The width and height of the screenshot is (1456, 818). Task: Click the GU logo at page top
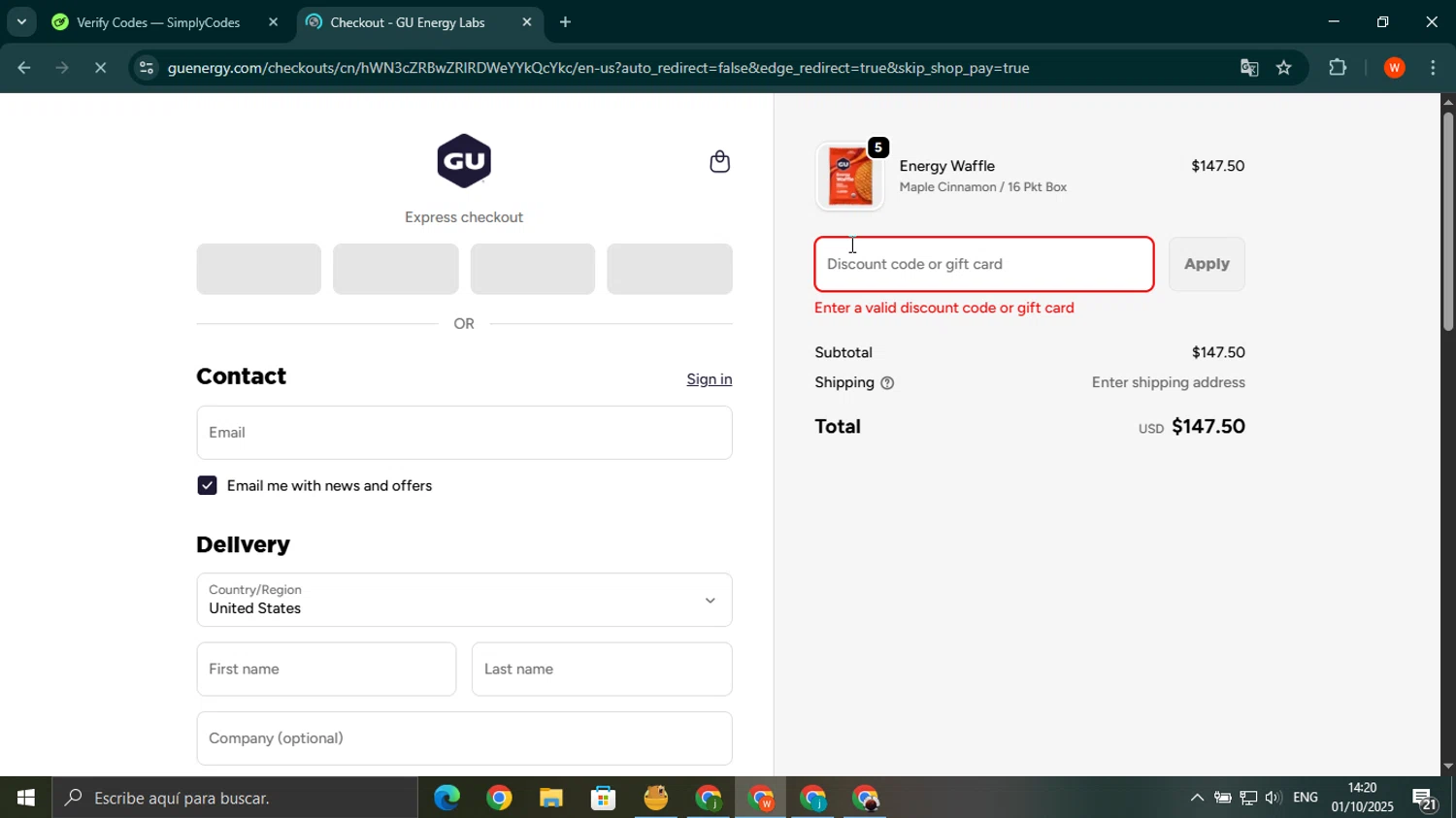coord(464,161)
